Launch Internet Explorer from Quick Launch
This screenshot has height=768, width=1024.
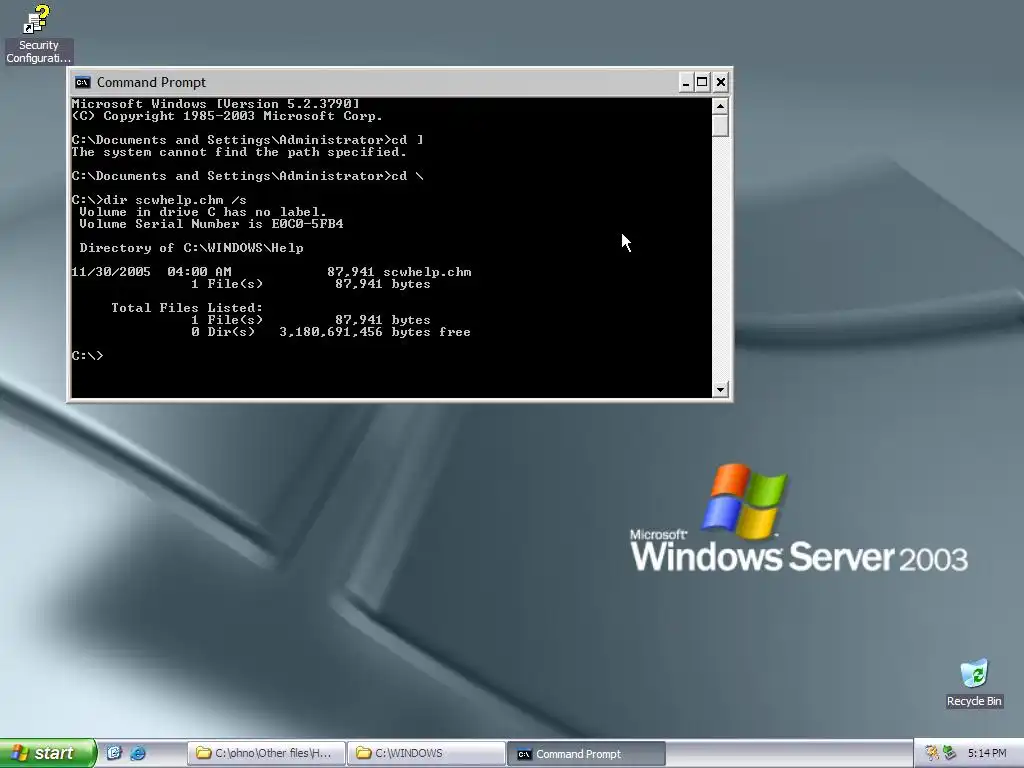click(138, 753)
